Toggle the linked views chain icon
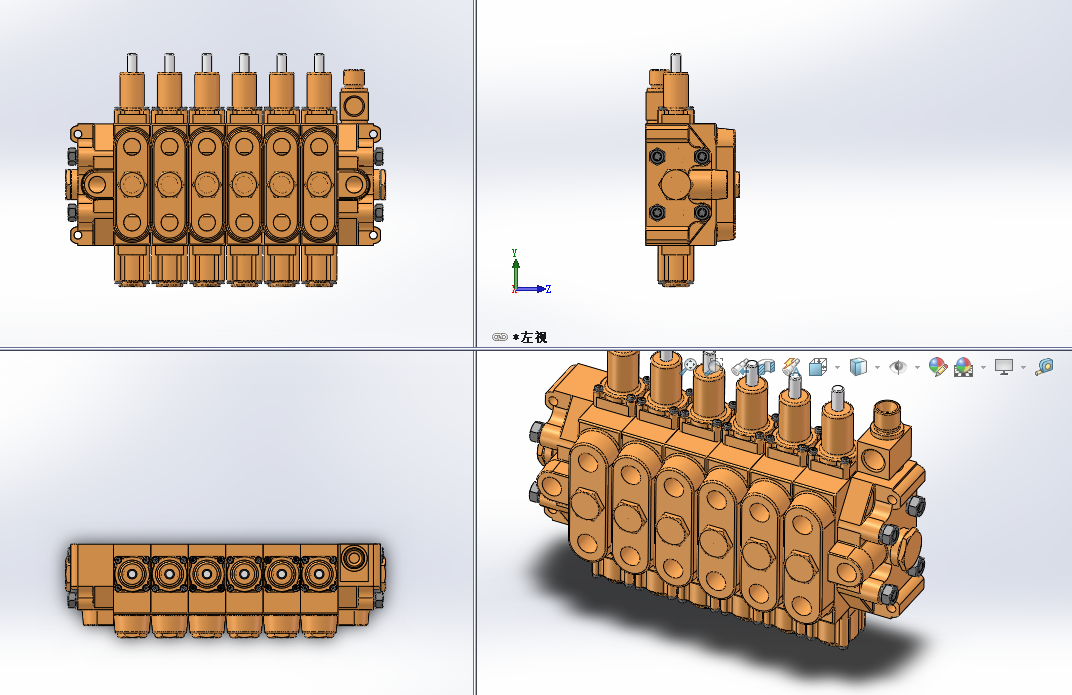1072x695 pixels. point(500,337)
